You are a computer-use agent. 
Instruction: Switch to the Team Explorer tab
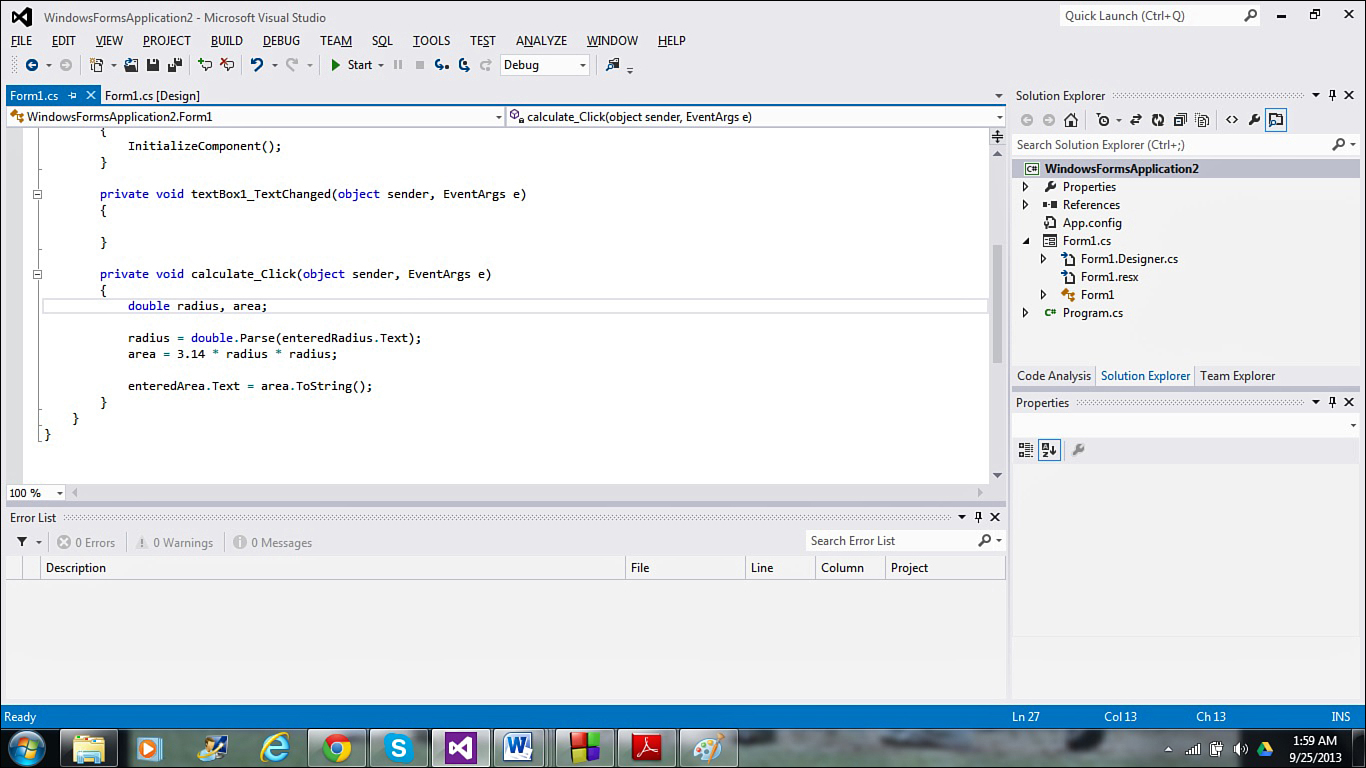pos(1237,376)
